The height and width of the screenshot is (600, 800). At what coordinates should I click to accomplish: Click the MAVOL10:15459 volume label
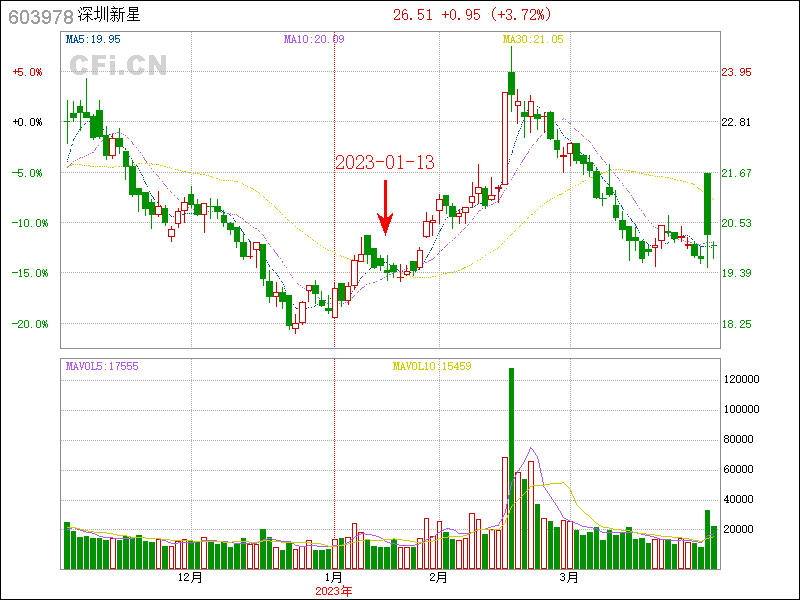[x=430, y=366]
